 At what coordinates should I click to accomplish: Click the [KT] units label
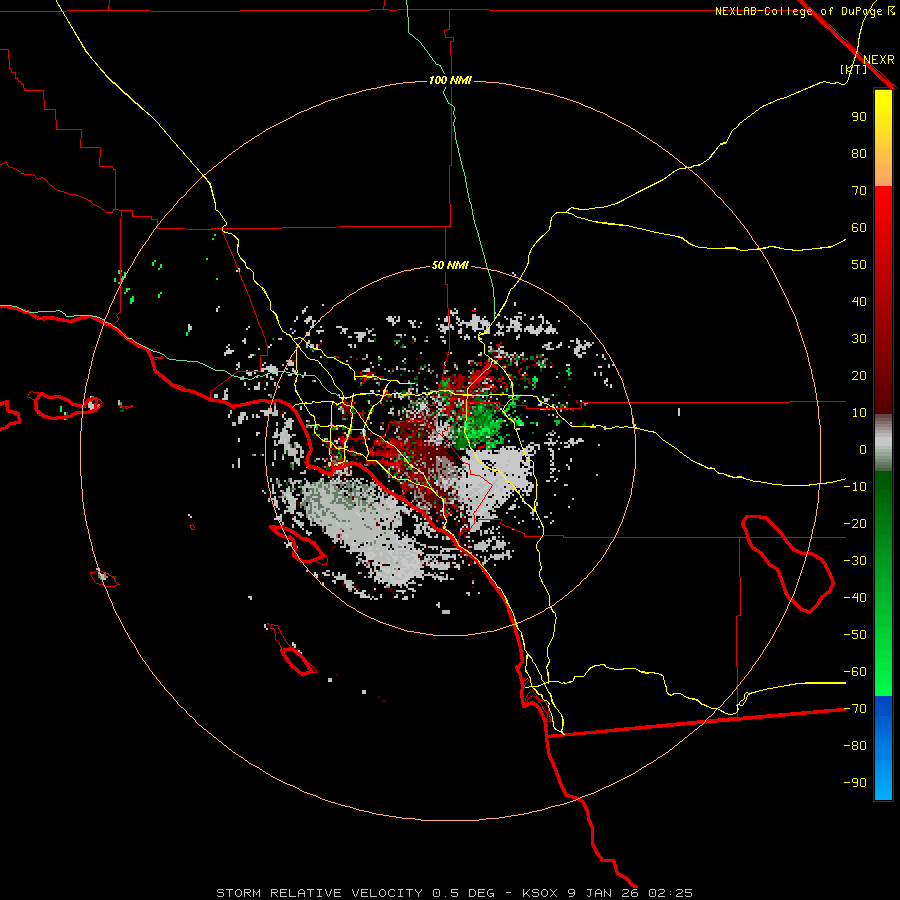coord(853,69)
